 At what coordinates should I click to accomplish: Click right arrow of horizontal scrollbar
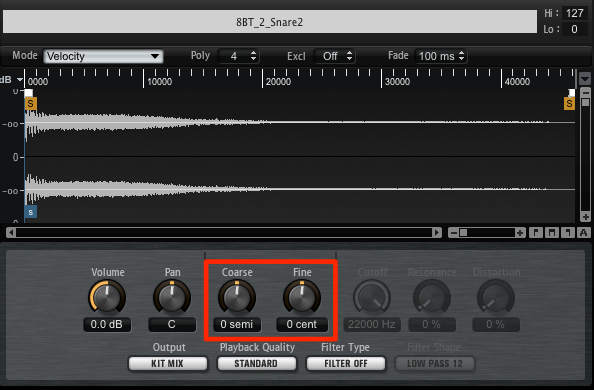click(x=437, y=232)
